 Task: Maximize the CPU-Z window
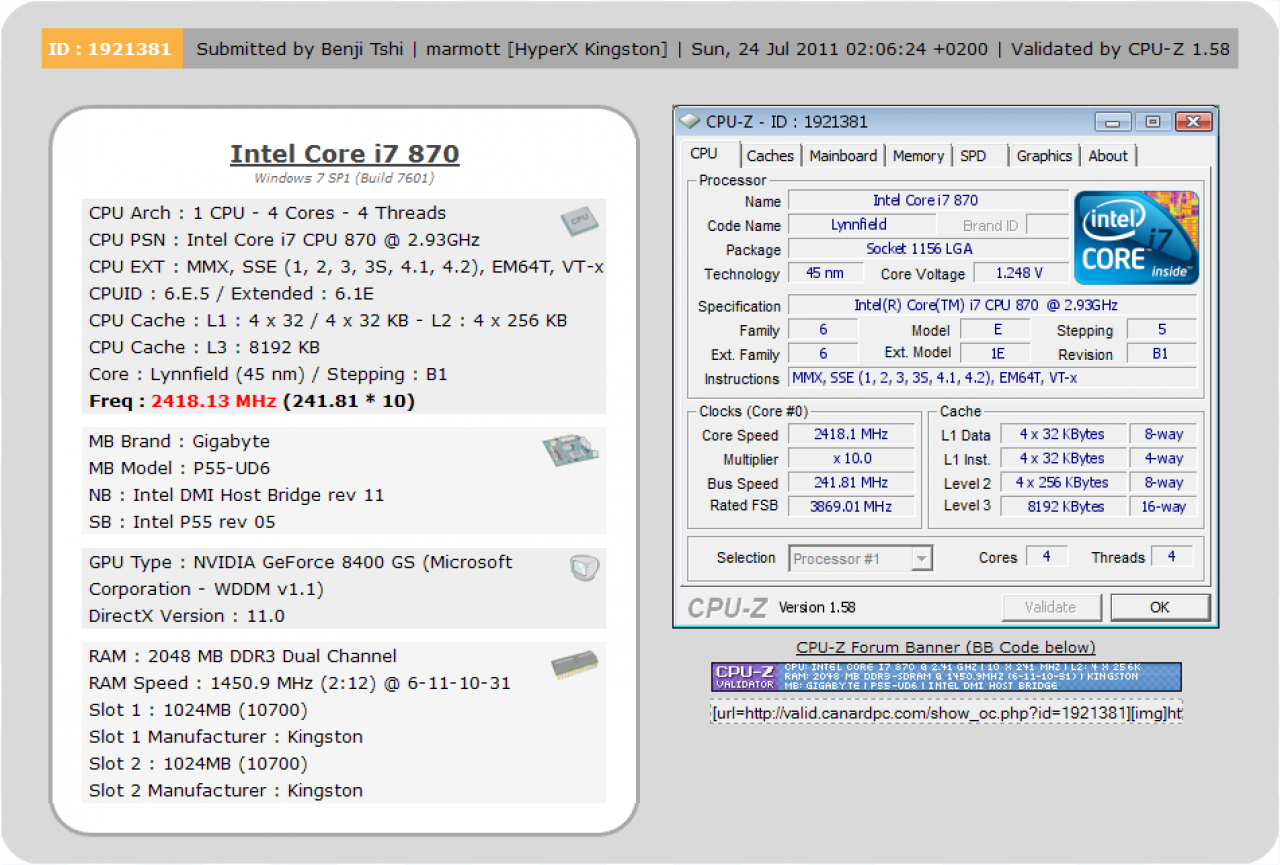(x=1153, y=122)
